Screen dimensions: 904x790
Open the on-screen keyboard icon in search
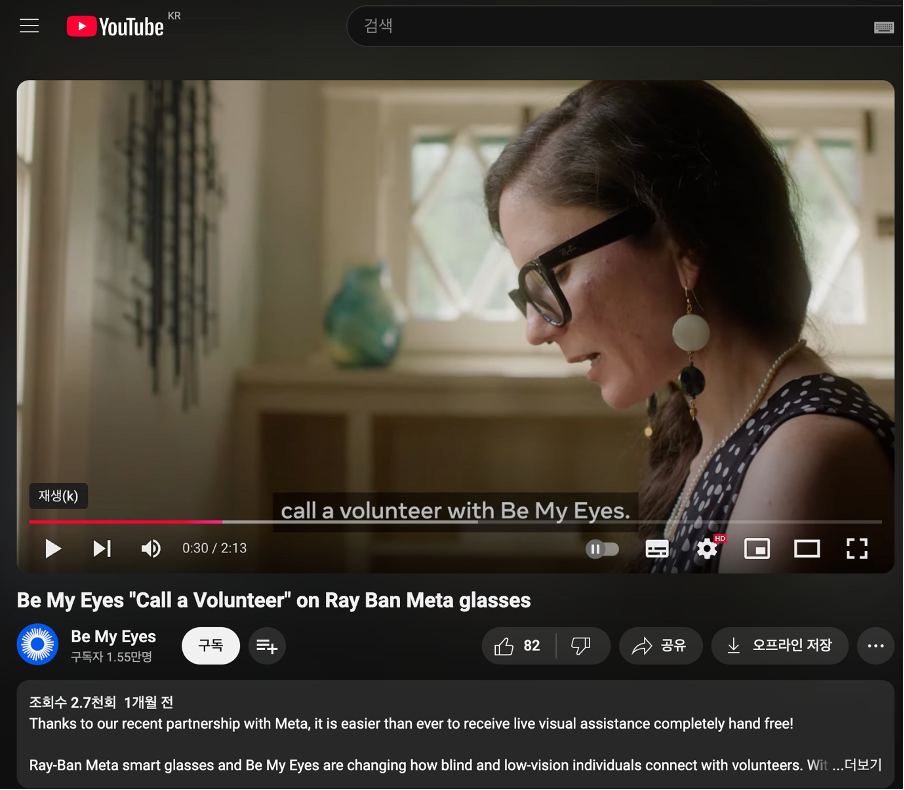coord(883,27)
